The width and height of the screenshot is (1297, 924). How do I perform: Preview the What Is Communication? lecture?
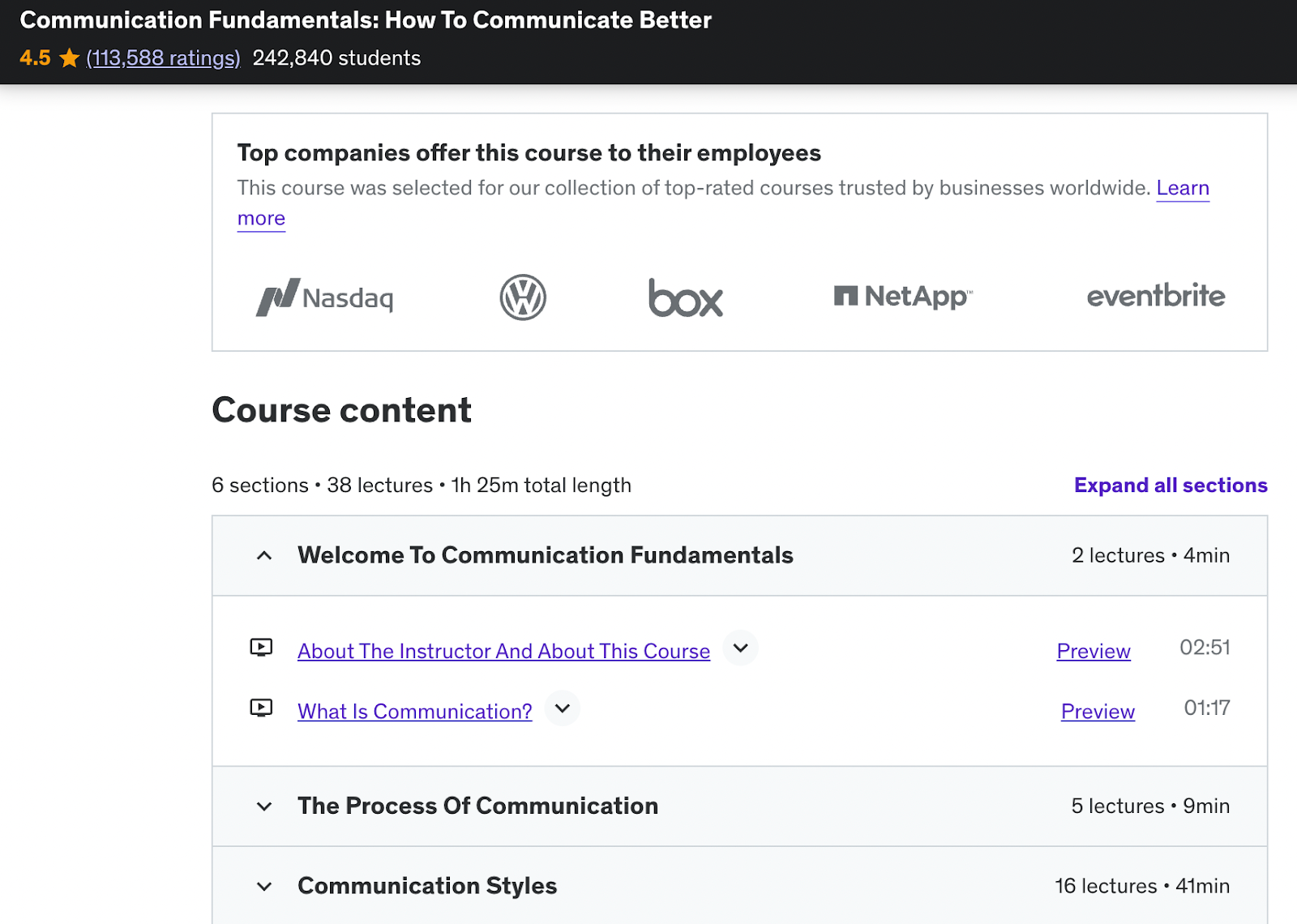1097,711
